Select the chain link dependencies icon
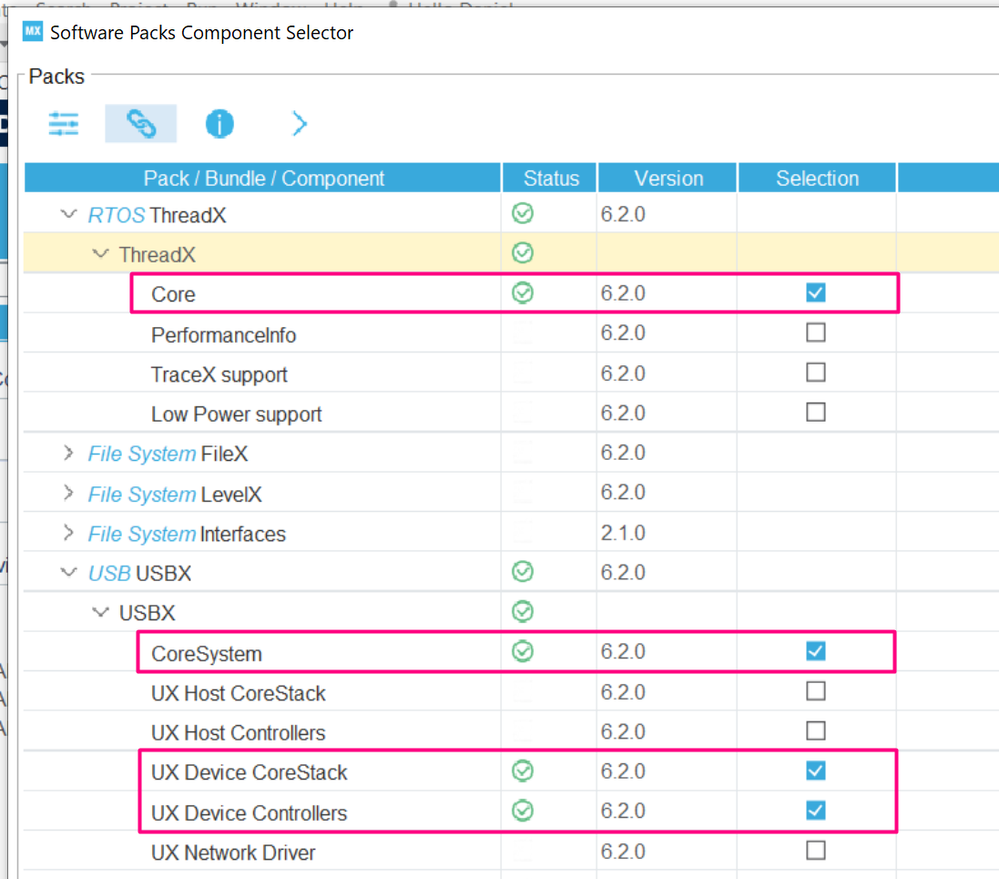 pyautogui.click(x=140, y=122)
